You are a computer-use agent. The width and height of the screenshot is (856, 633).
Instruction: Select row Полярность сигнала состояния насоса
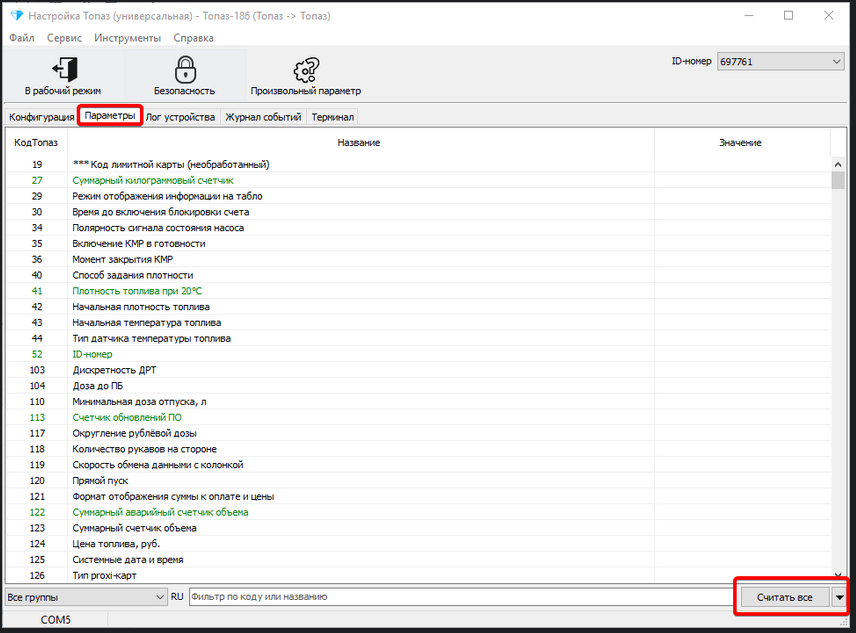coord(418,228)
